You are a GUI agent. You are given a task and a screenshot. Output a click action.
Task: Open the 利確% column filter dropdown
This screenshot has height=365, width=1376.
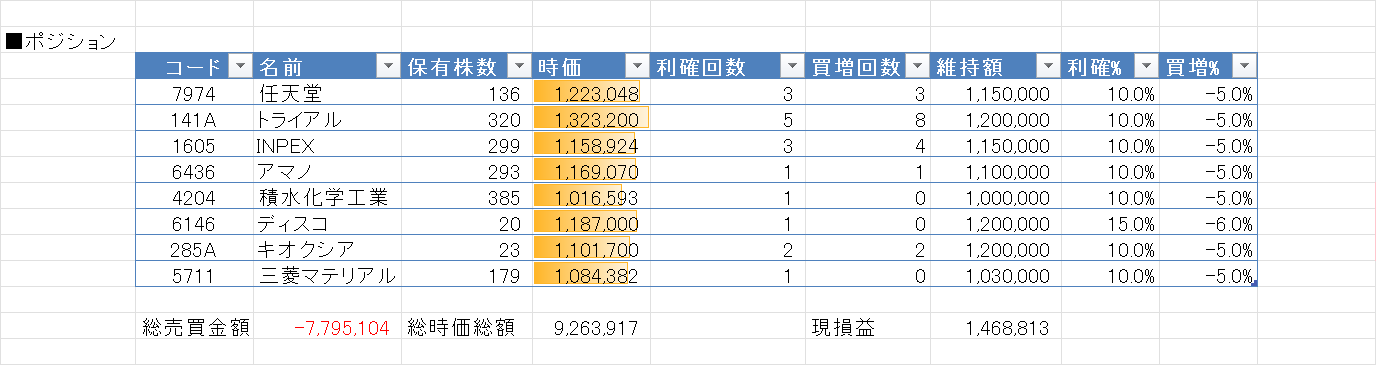(1145, 67)
